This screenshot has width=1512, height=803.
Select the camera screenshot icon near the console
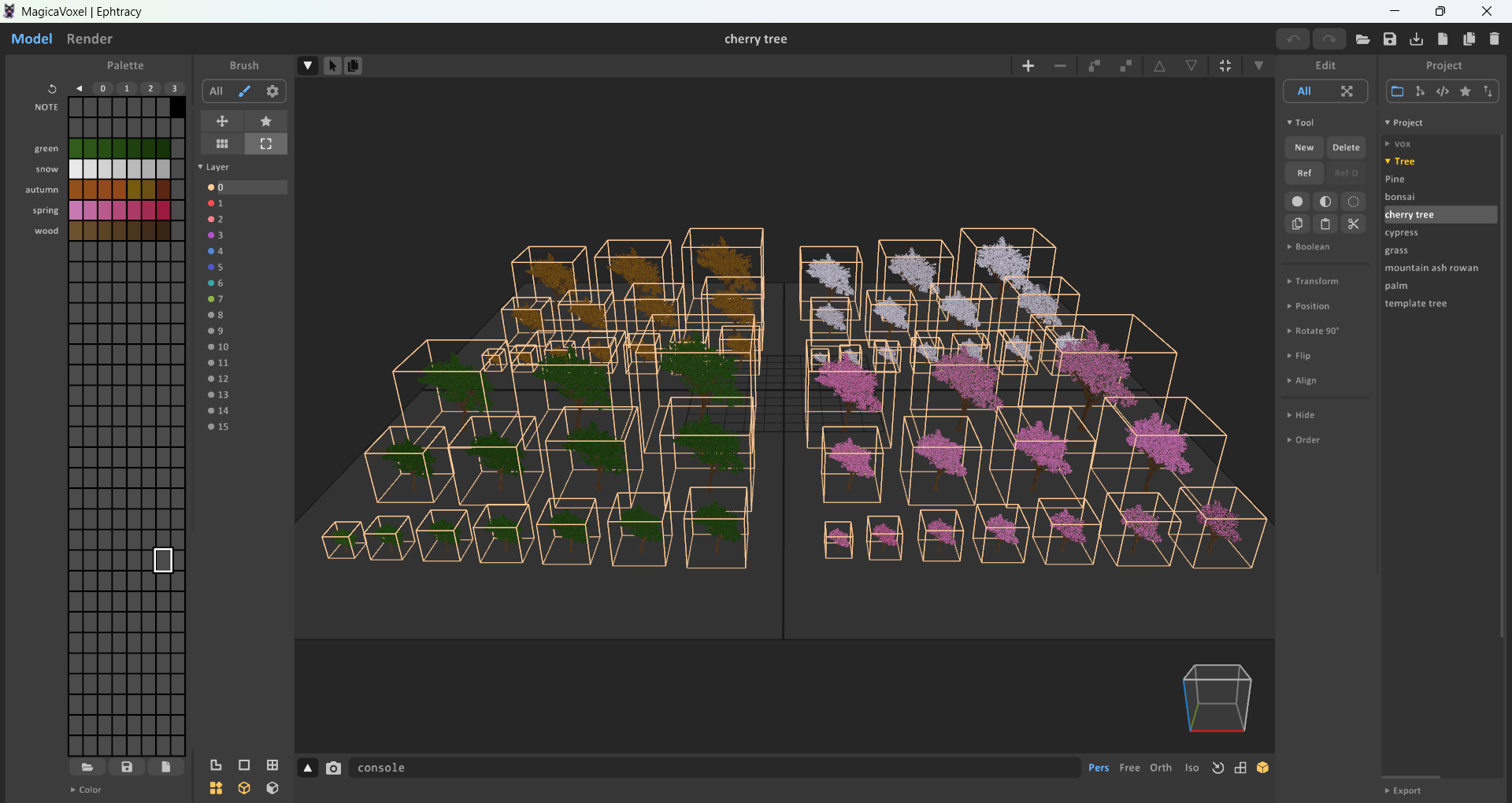click(x=334, y=768)
